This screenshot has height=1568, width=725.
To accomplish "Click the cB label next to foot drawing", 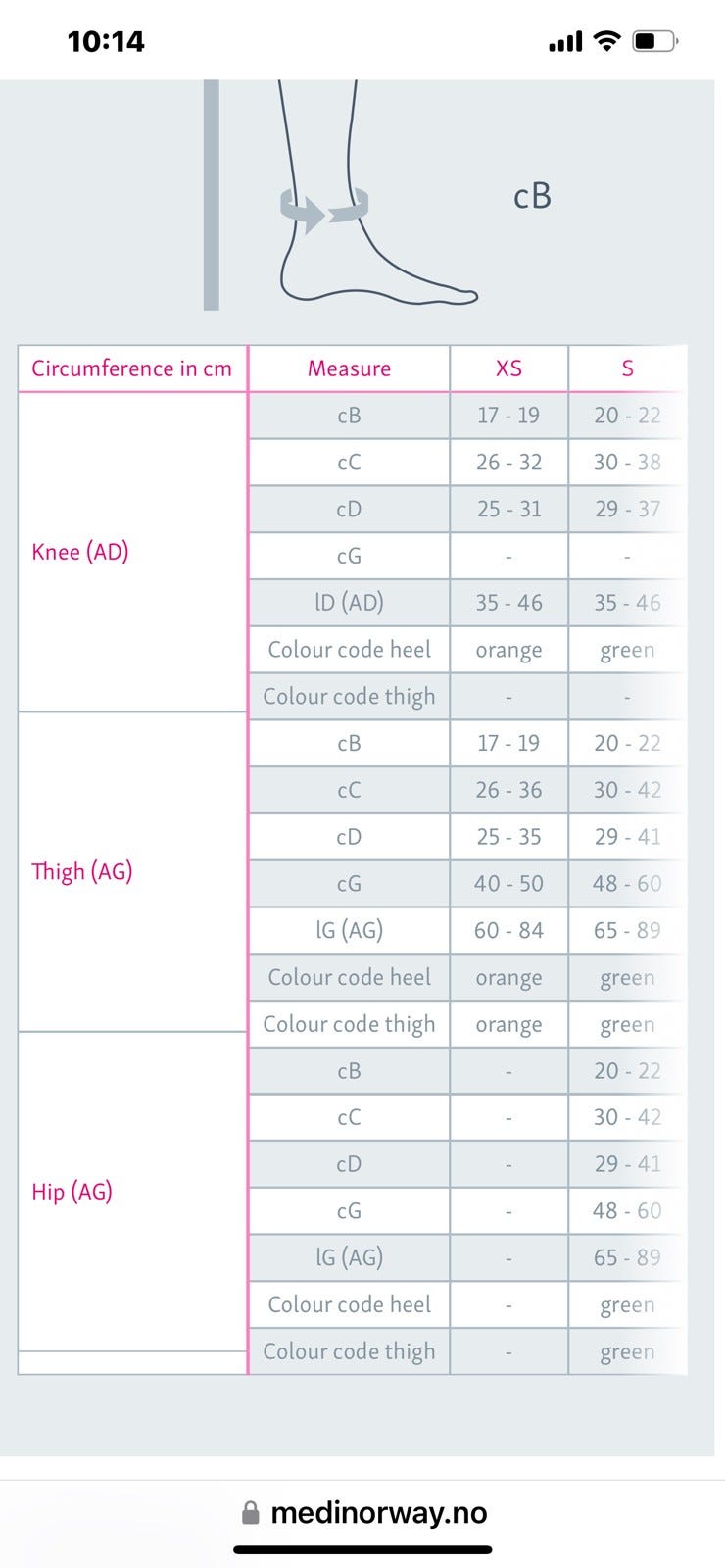I will tap(532, 197).
